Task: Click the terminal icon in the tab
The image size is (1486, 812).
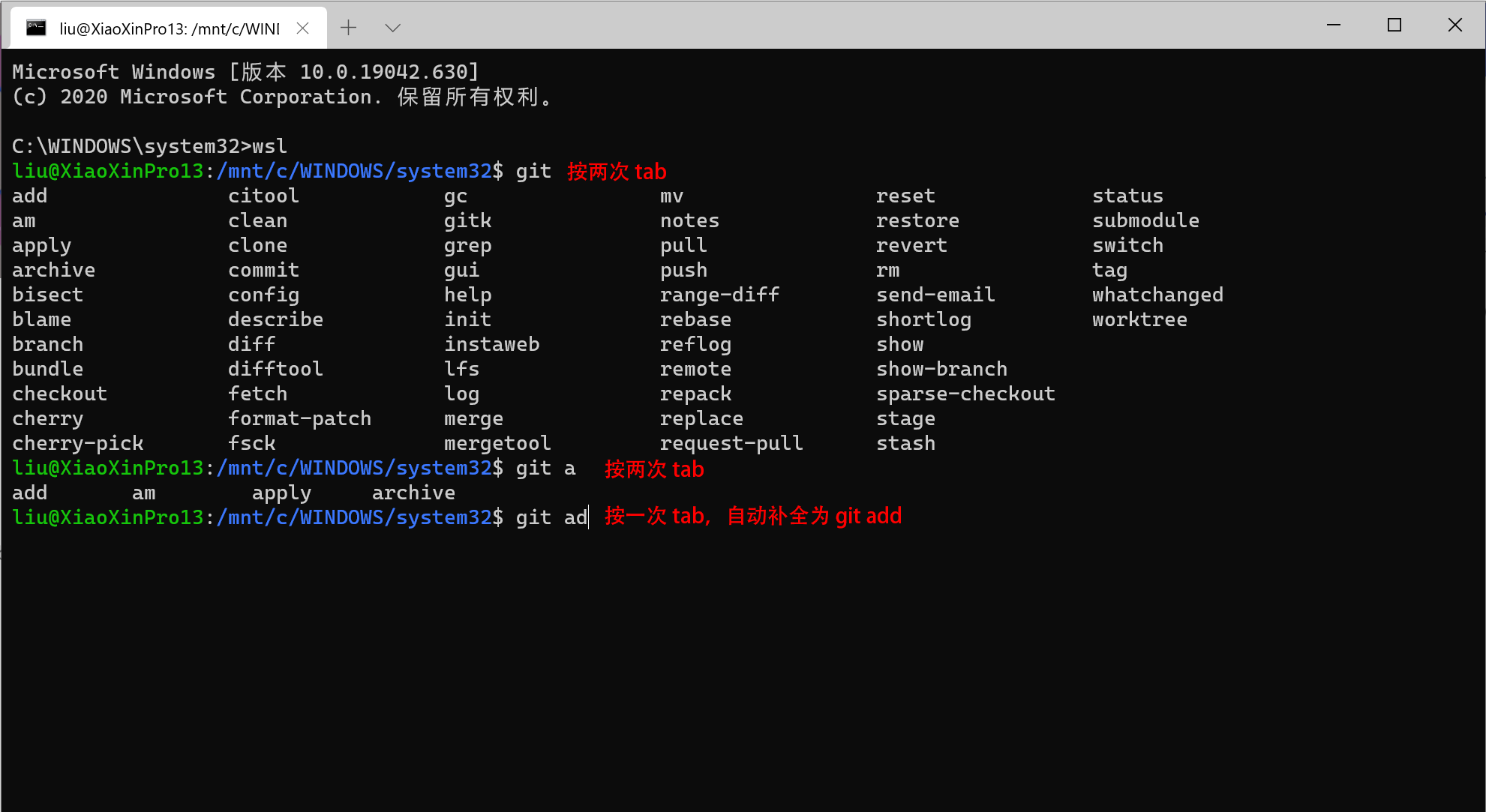Action: coord(36,28)
